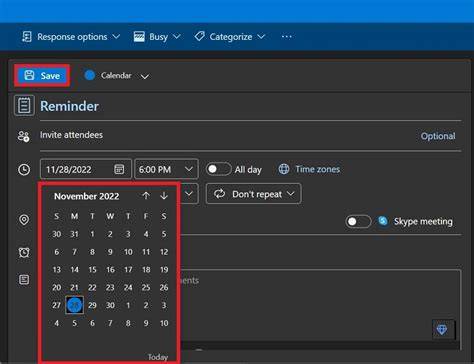Select November 20 in the calendar
The height and width of the screenshot is (364, 474).
click(x=57, y=287)
